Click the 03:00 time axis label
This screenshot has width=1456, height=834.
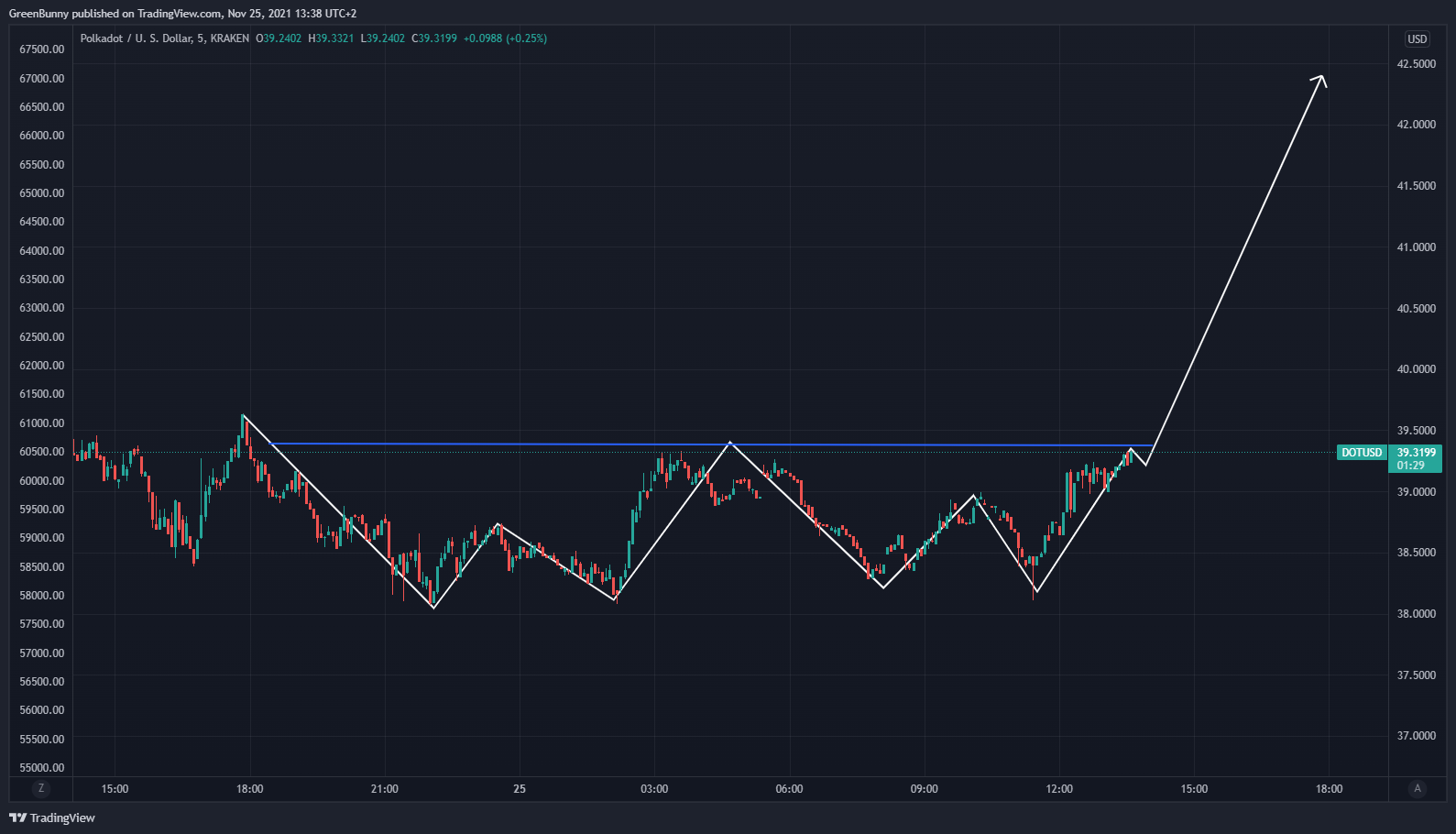coord(654,789)
